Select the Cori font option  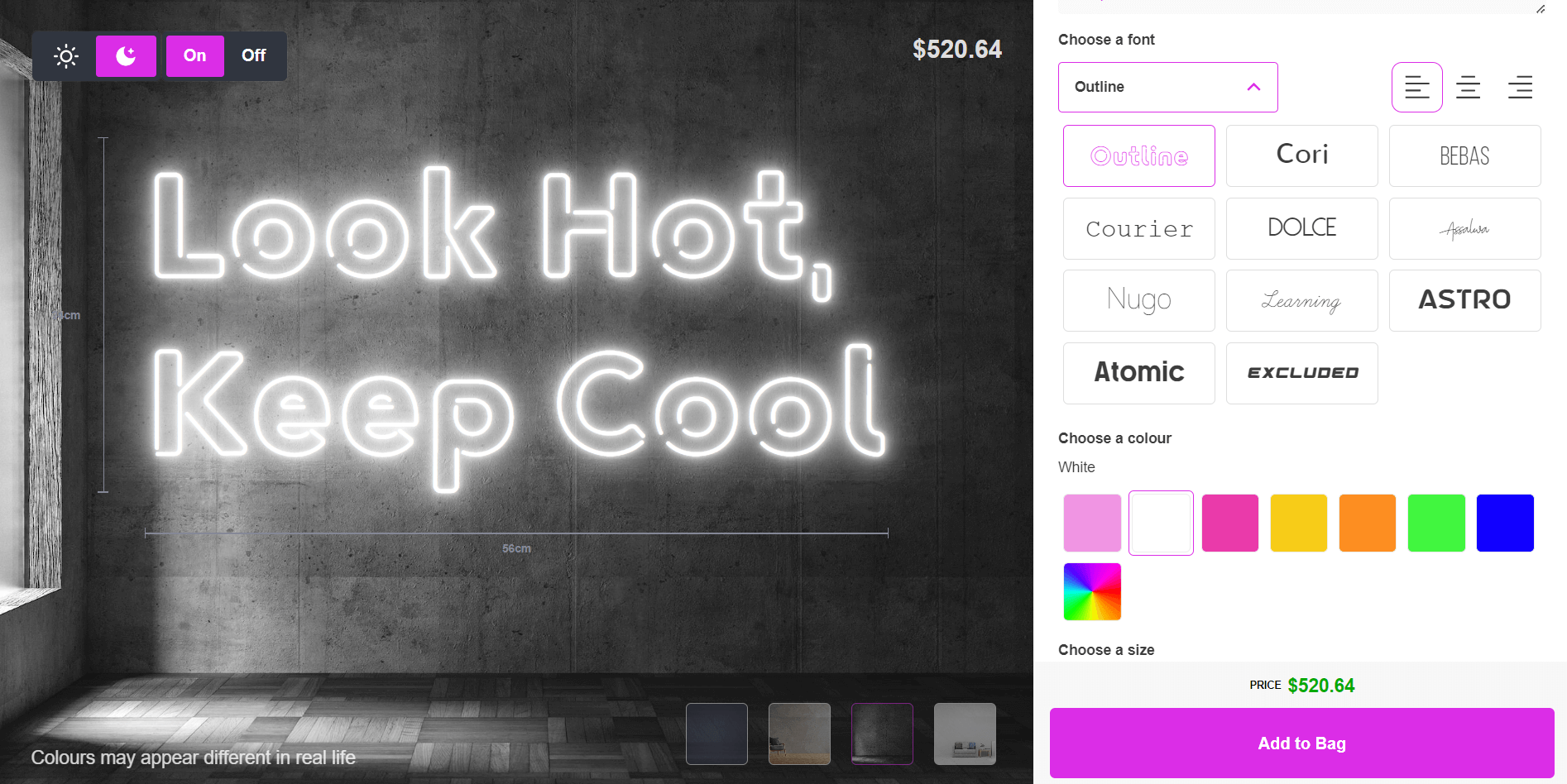pyautogui.click(x=1301, y=155)
